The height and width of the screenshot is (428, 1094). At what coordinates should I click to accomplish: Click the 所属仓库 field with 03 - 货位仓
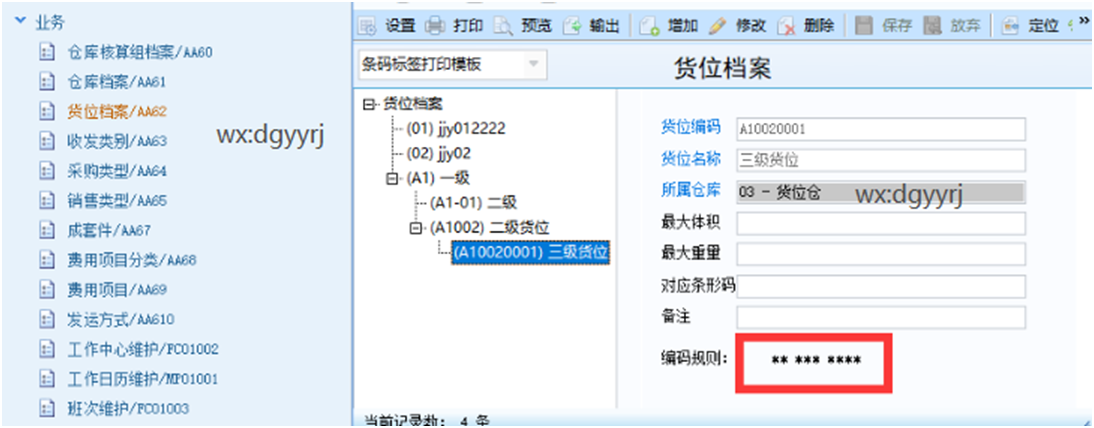[881, 191]
